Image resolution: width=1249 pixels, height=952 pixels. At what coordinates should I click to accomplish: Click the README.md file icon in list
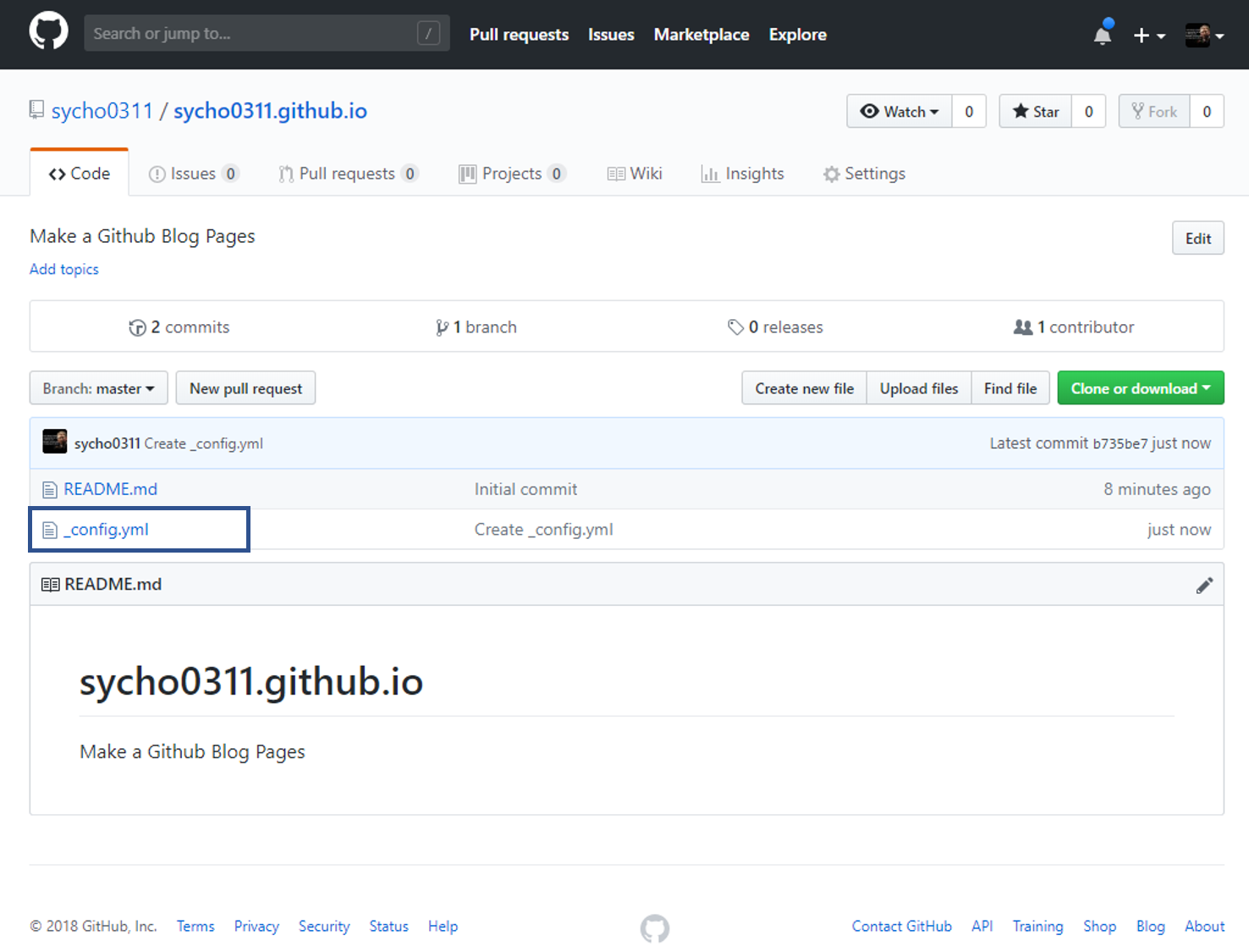click(50, 490)
